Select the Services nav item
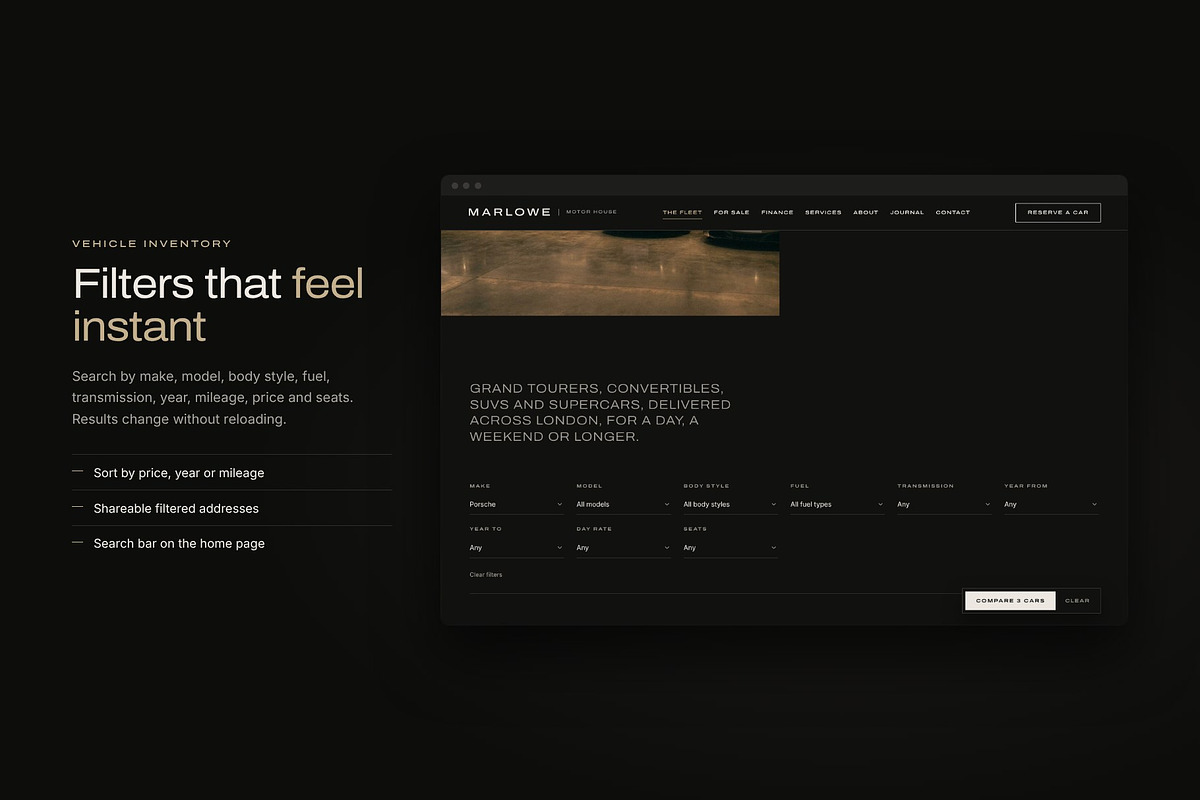 tap(823, 212)
